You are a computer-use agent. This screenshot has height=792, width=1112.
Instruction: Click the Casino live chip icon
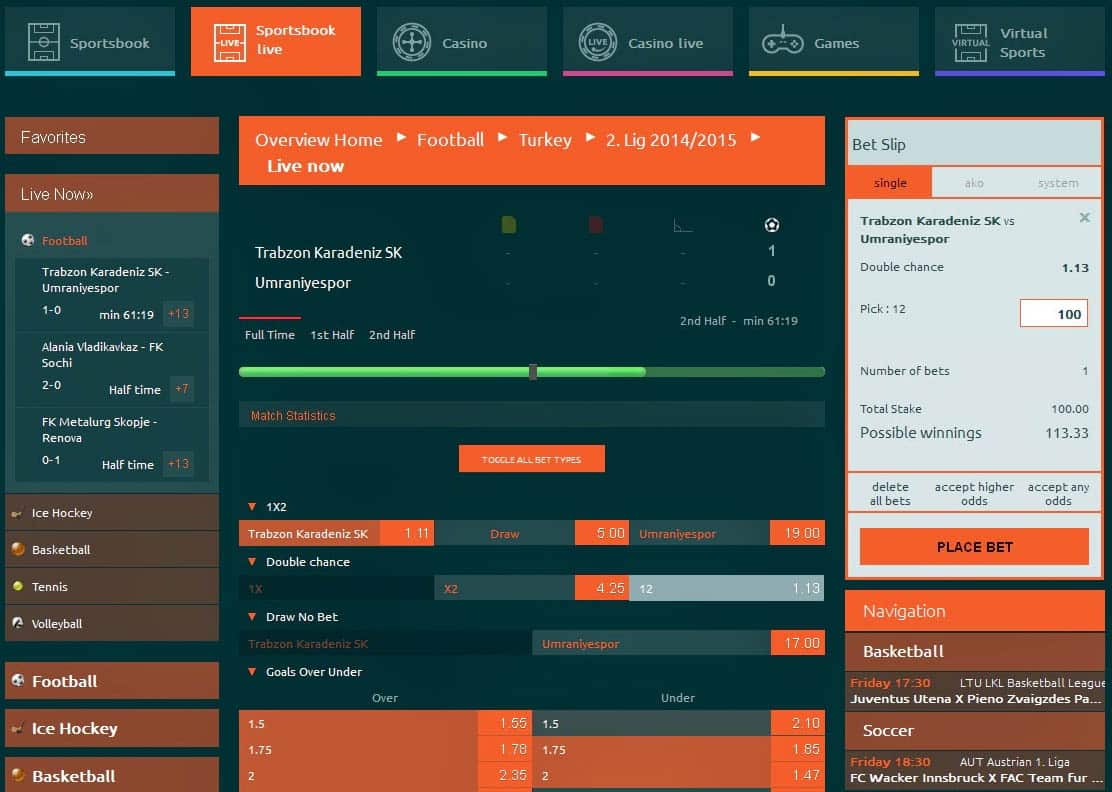coord(598,42)
